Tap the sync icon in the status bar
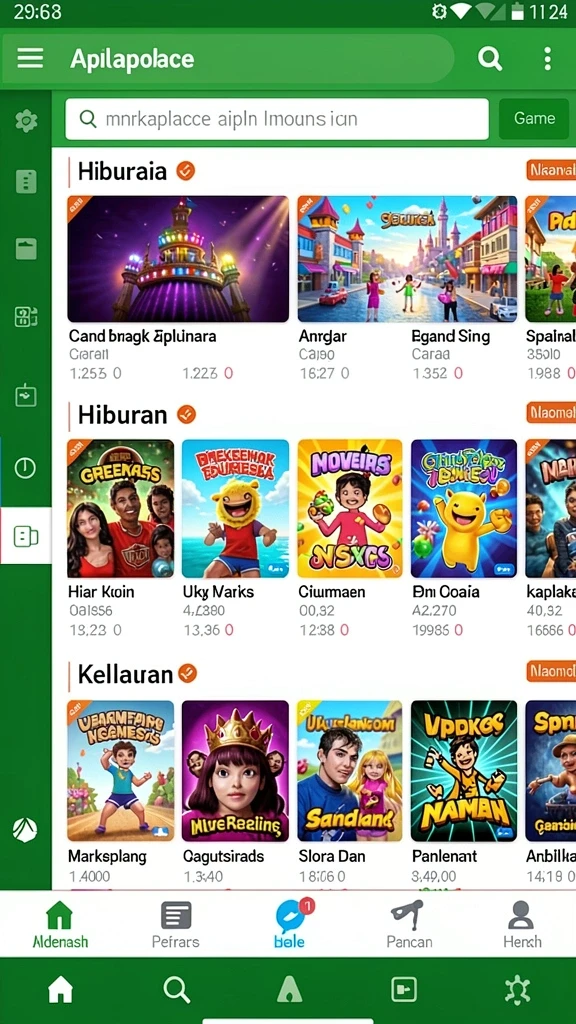576x1024 pixels. coord(438,12)
